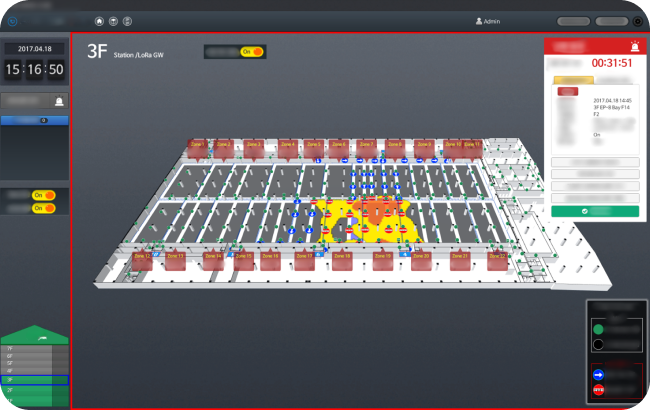Click the blue arrow icon in legend

pyautogui.click(x=599, y=374)
